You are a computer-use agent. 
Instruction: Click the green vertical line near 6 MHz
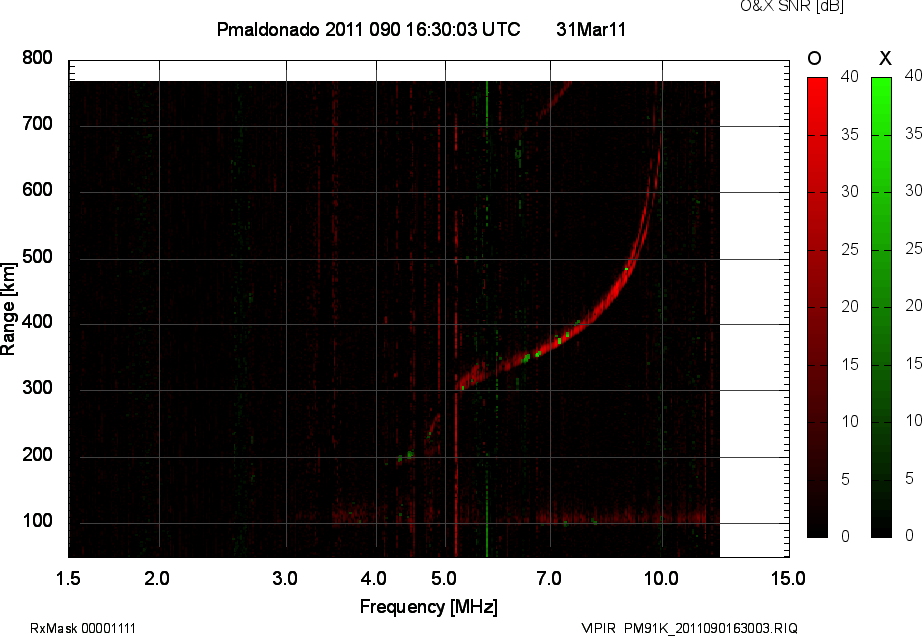[x=487, y=317]
